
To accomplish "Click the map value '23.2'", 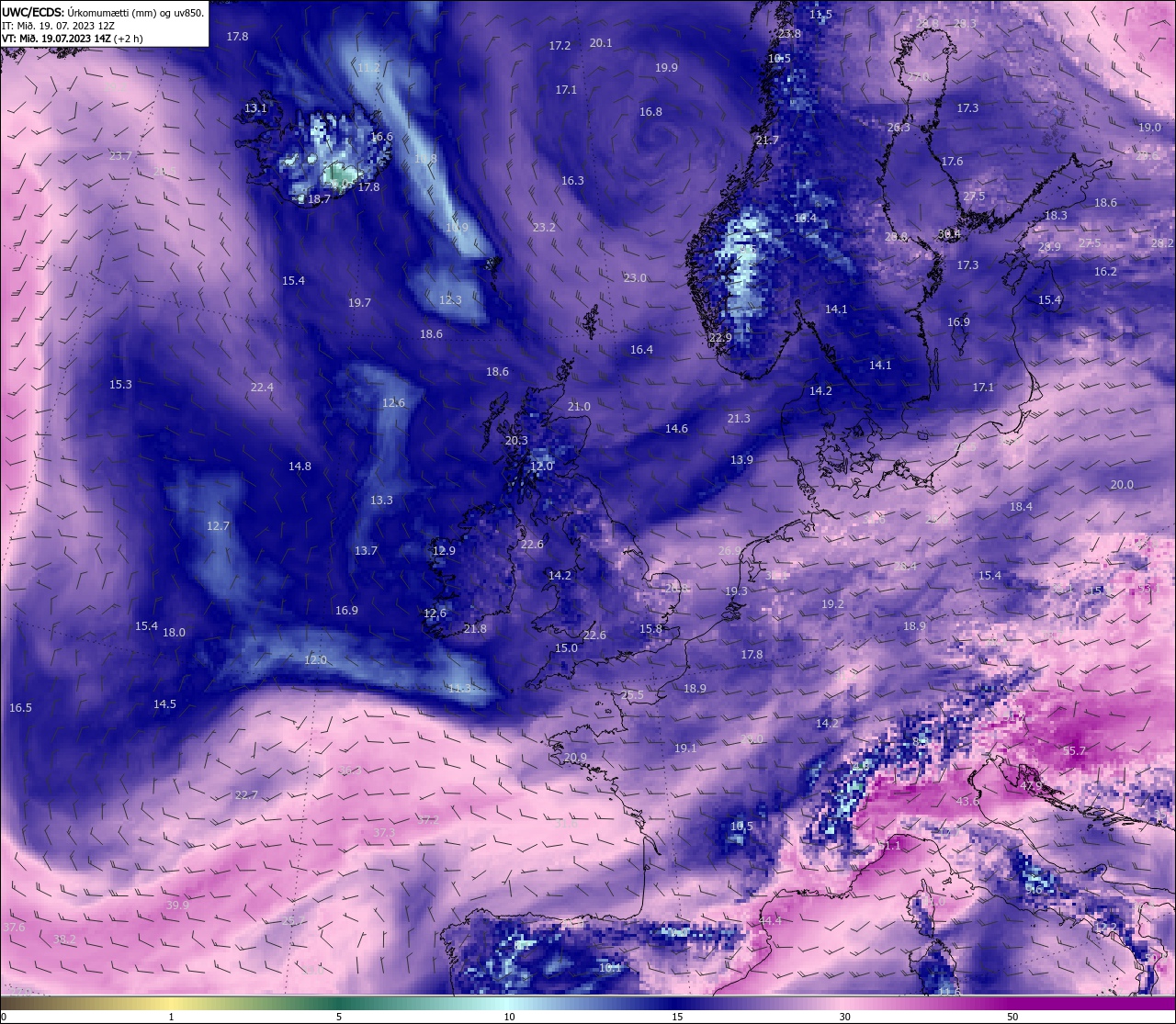I will 544,227.
